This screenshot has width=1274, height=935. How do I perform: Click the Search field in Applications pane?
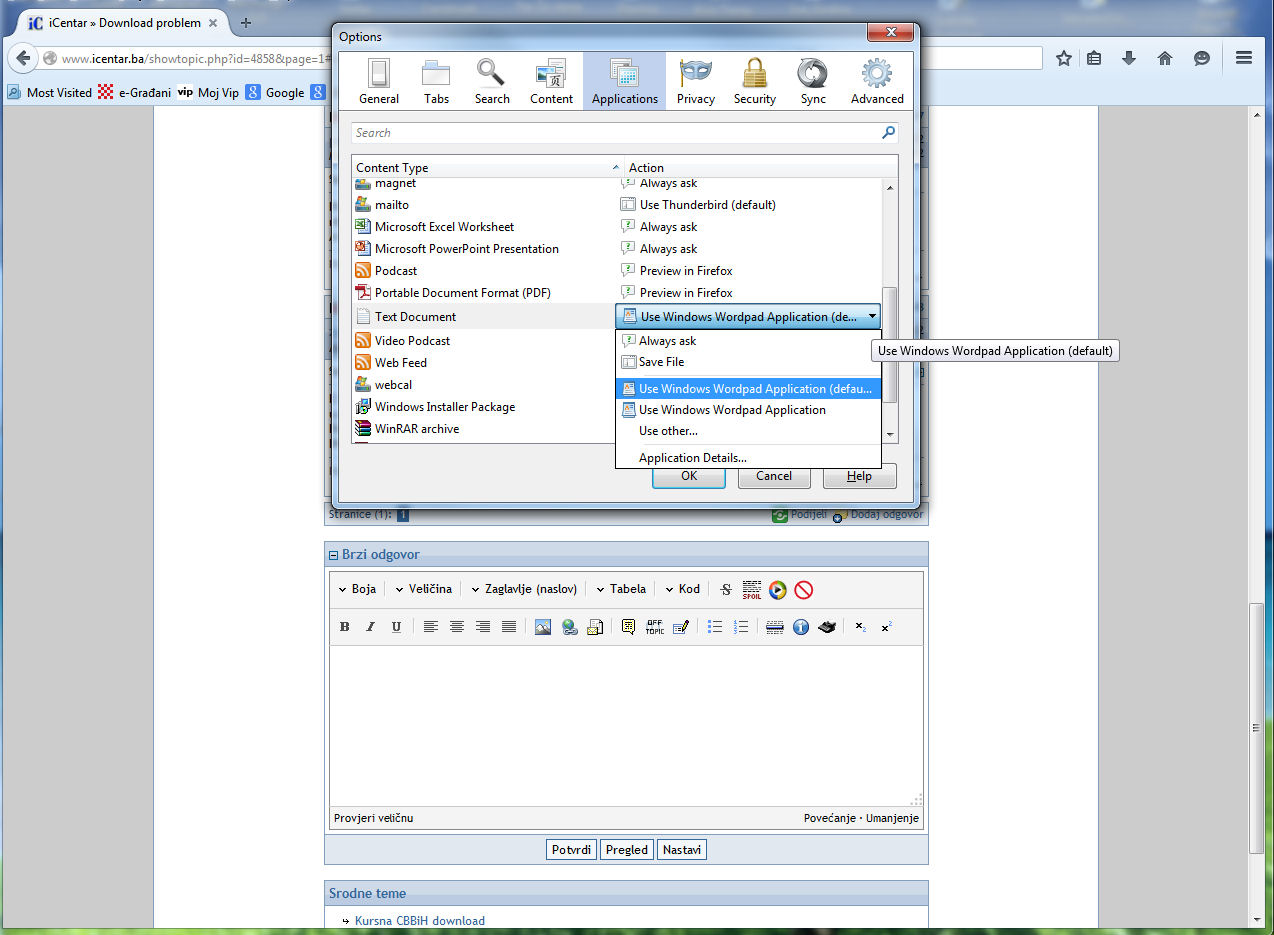pos(615,133)
